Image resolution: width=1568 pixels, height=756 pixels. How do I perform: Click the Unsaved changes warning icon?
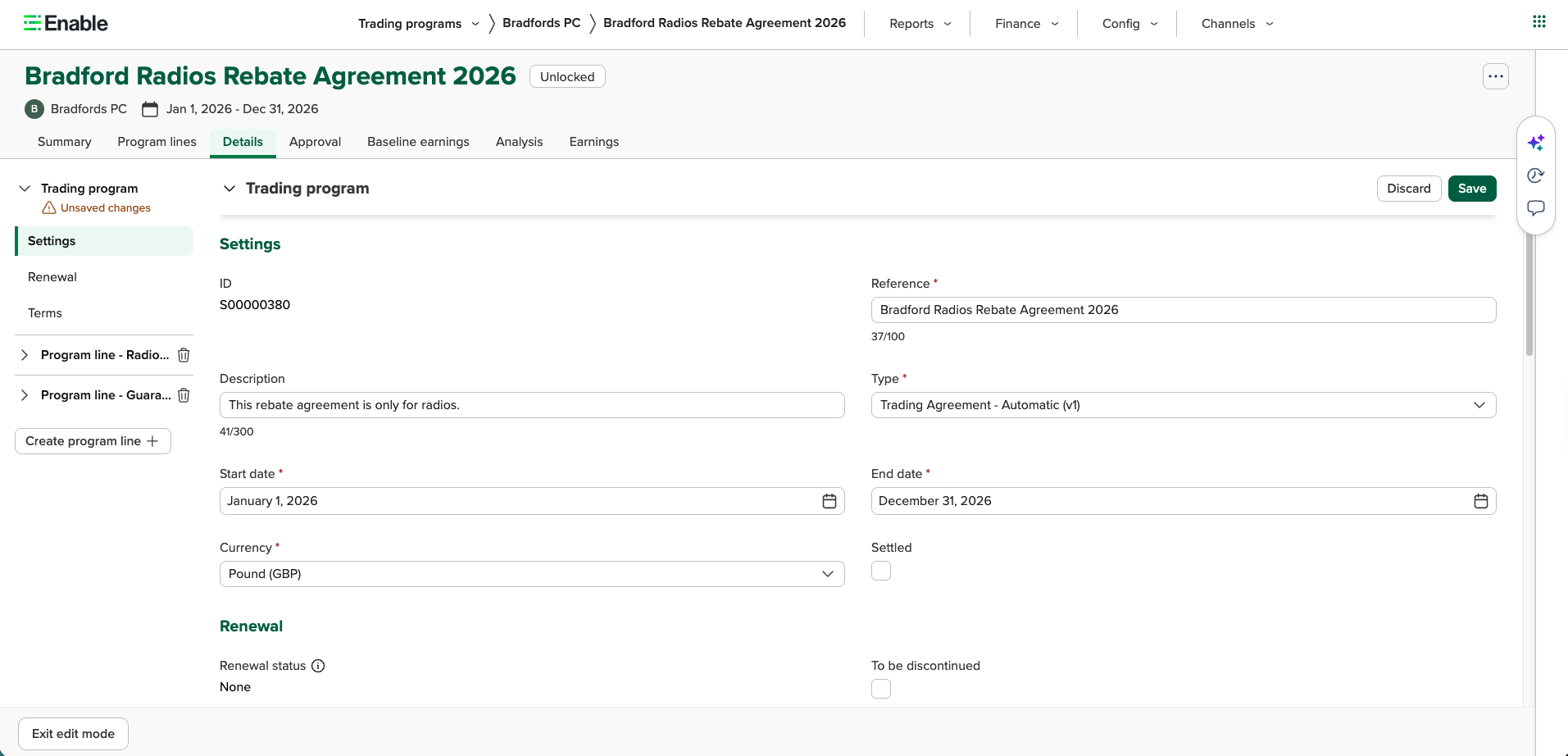[x=49, y=207]
